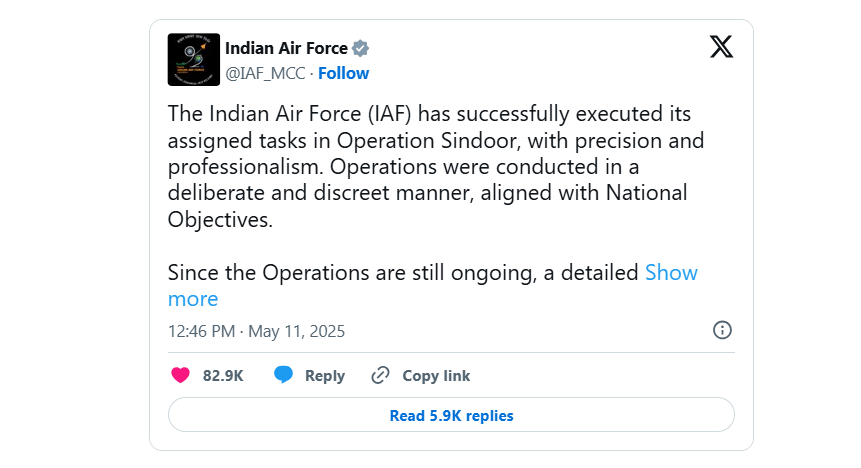Like the tweet using the pink heart icon
This screenshot has width=861, height=468.
pyautogui.click(x=180, y=375)
